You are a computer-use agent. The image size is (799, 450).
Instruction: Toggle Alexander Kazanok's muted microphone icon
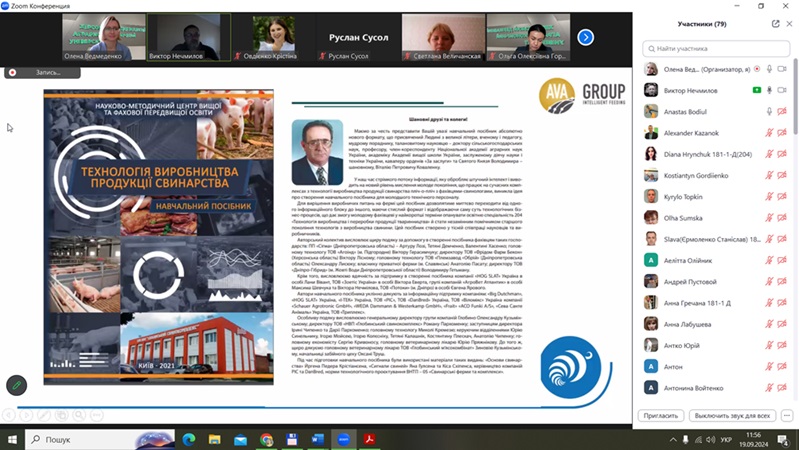click(x=771, y=132)
